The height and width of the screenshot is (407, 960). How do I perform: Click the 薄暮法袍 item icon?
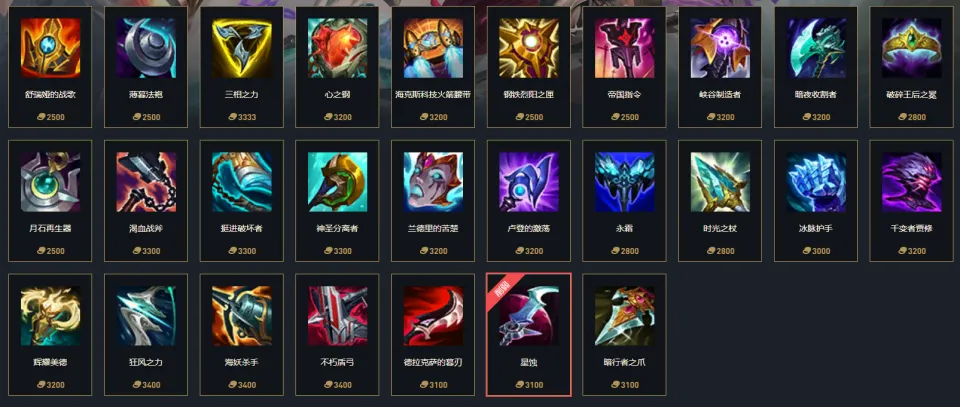click(x=146, y=48)
